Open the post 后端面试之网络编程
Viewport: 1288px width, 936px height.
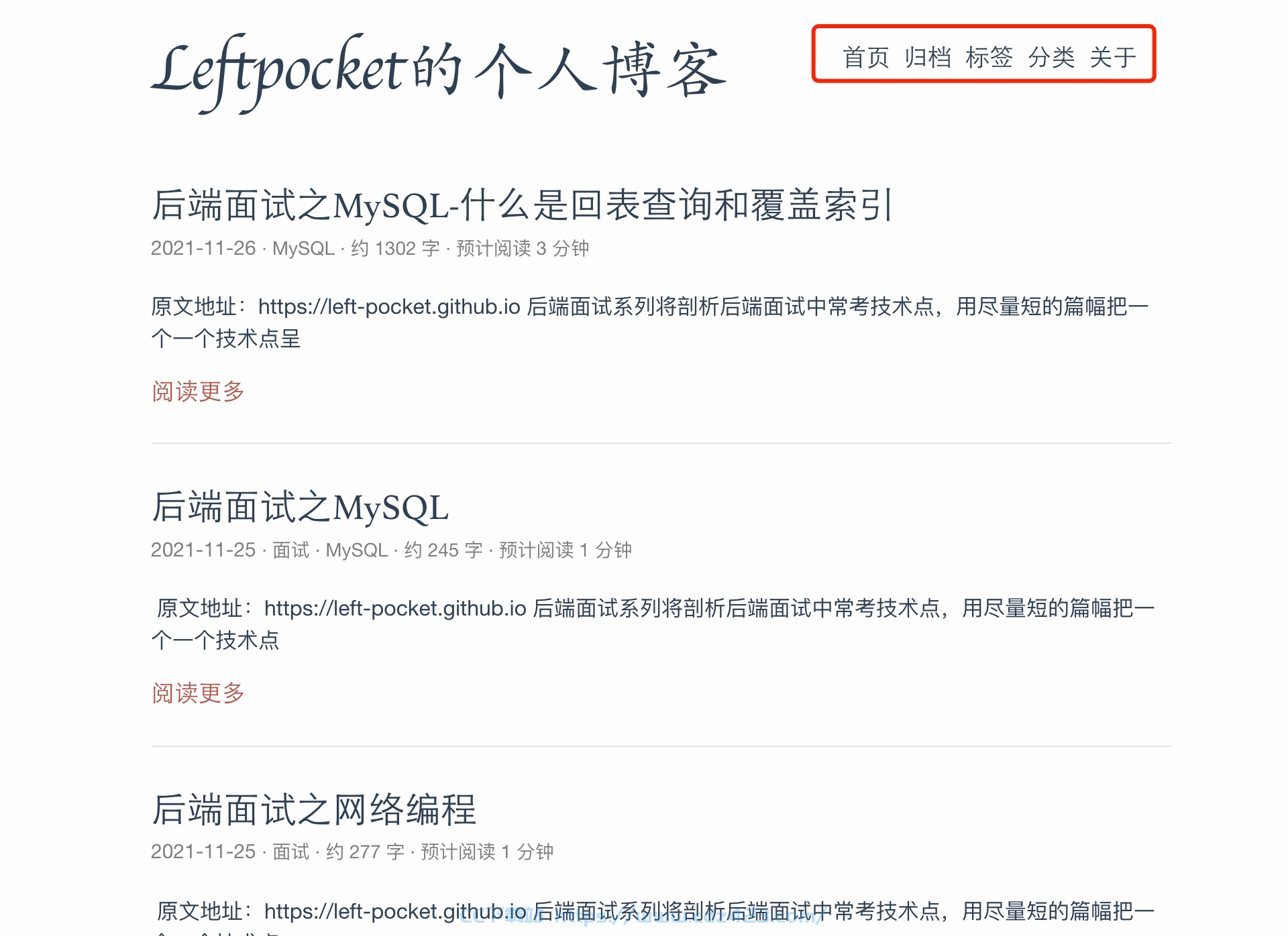314,809
